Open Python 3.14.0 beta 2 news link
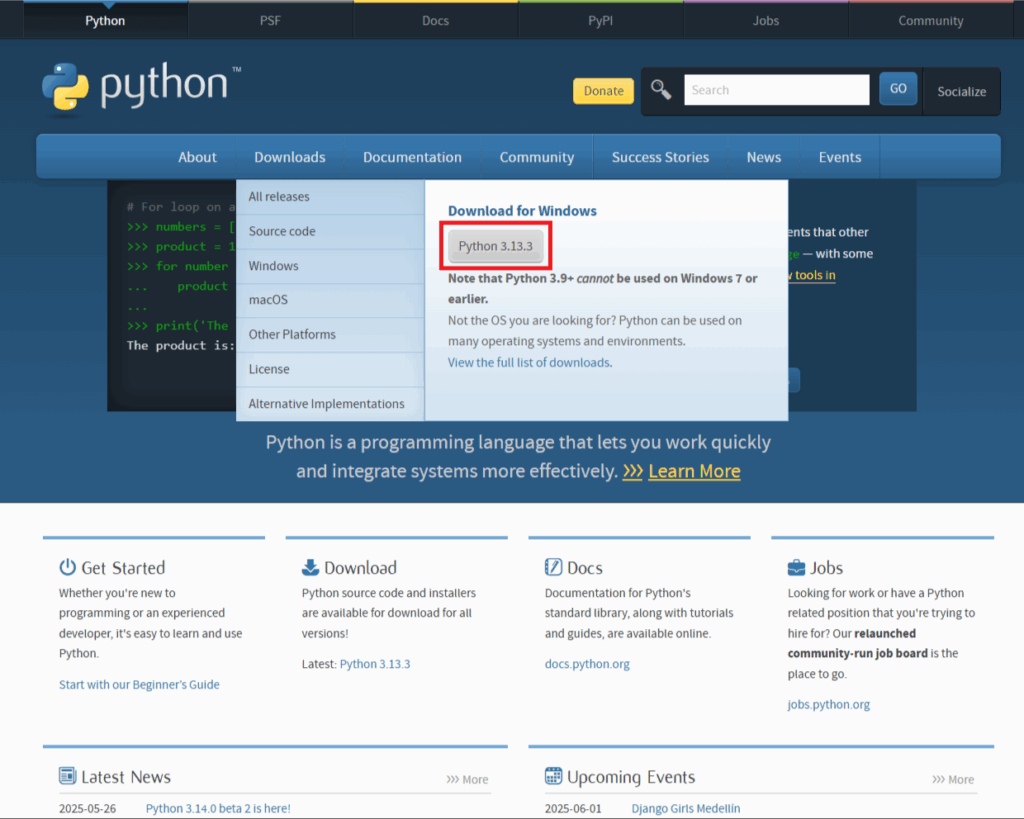1024x819 pixels. point(218,809)
